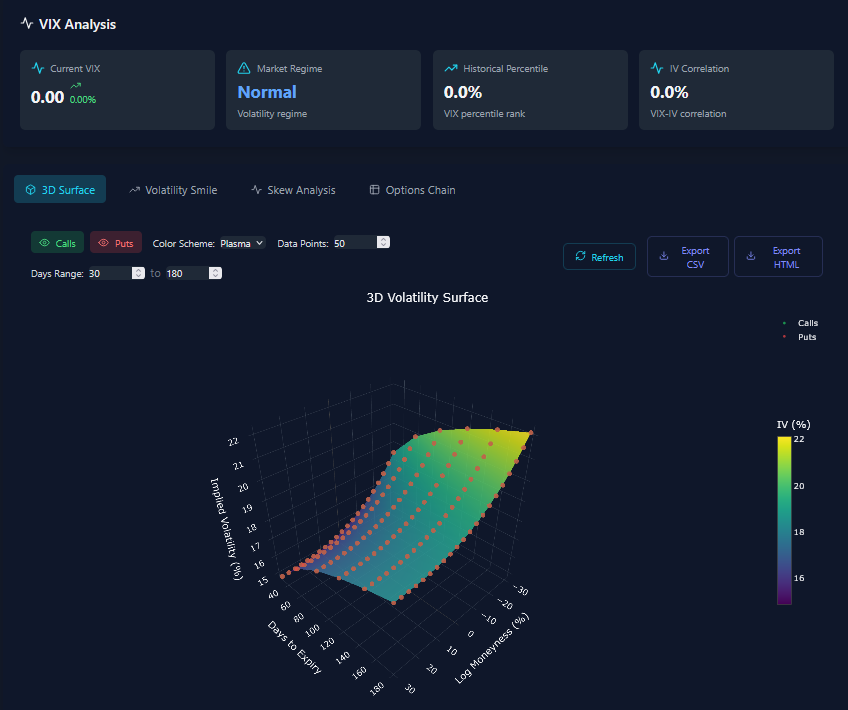Click the Export CSV button
The width and height of the screenshot is (848, 710).
[x=687, y=257]
